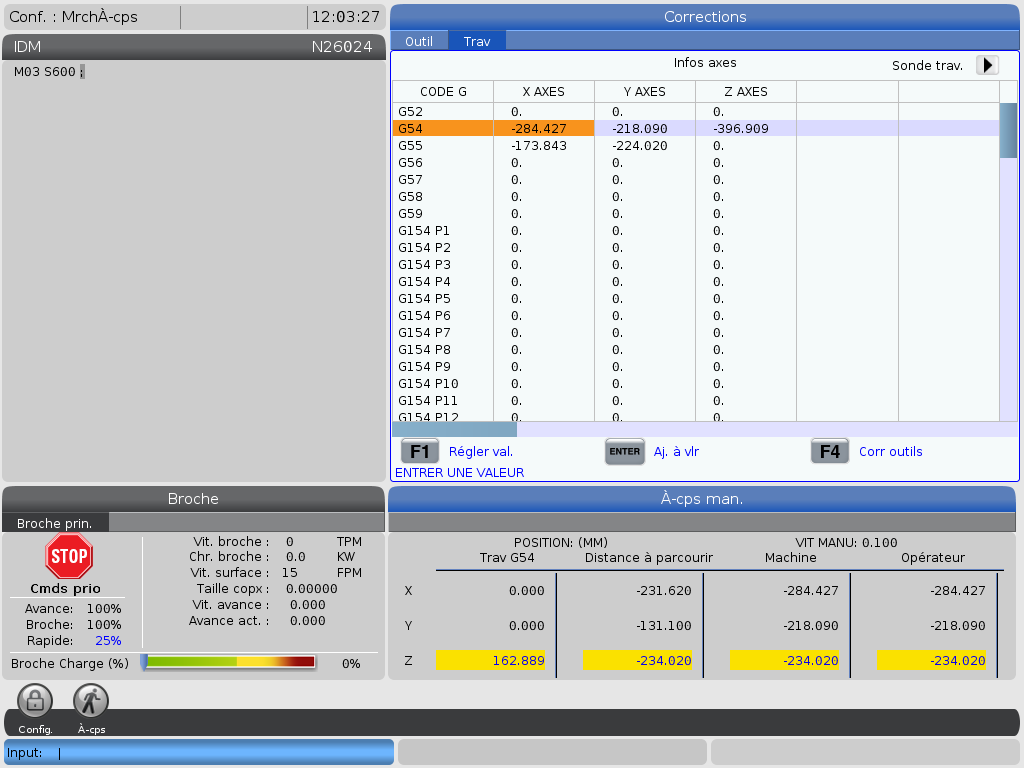Click the Z AXES column header

(x=746, y=91)
